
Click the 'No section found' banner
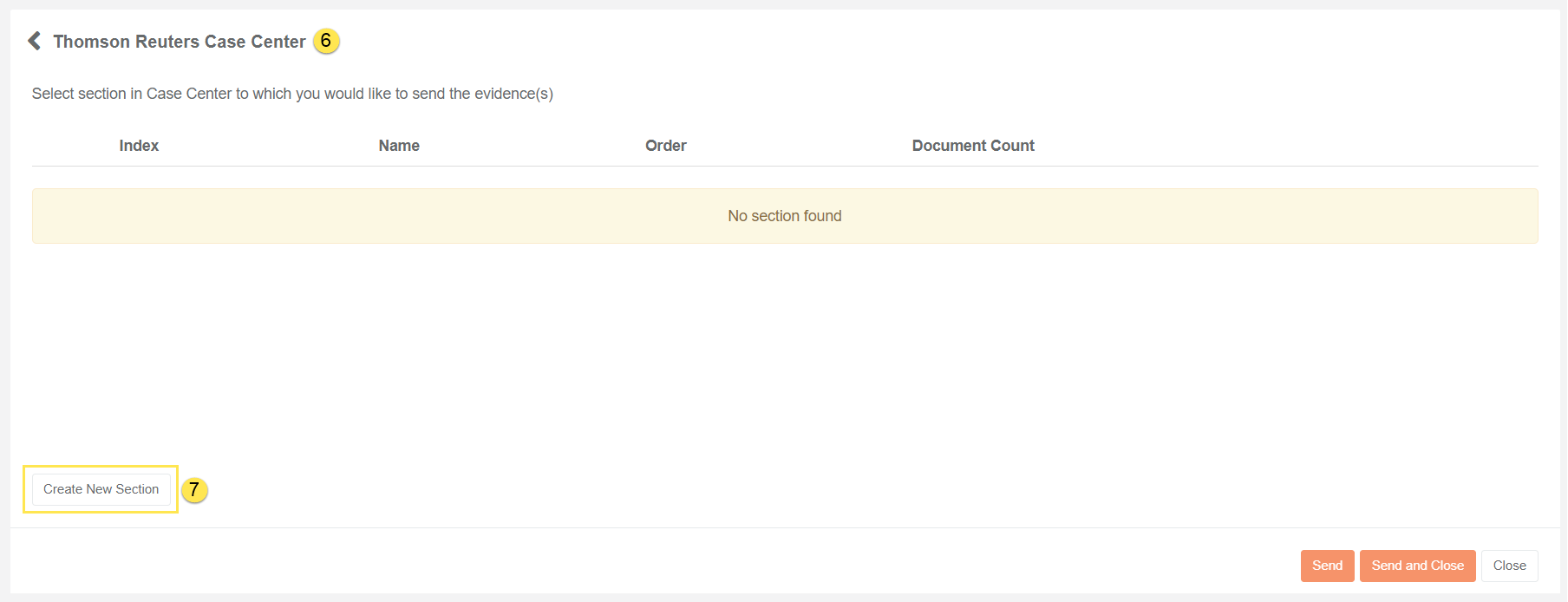pyautogui.click(x=785, y=216)
